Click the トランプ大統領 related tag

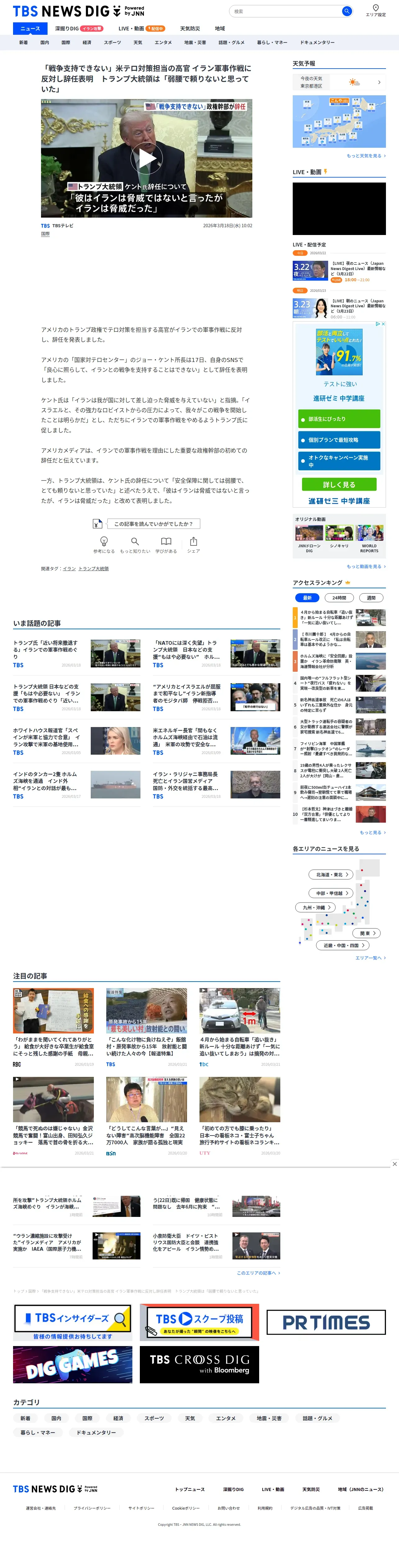[x=93, y=568]
